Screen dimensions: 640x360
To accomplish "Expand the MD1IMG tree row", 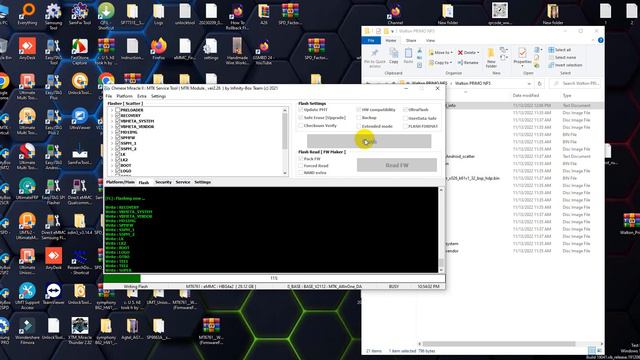I will click(x=112, y=132).
